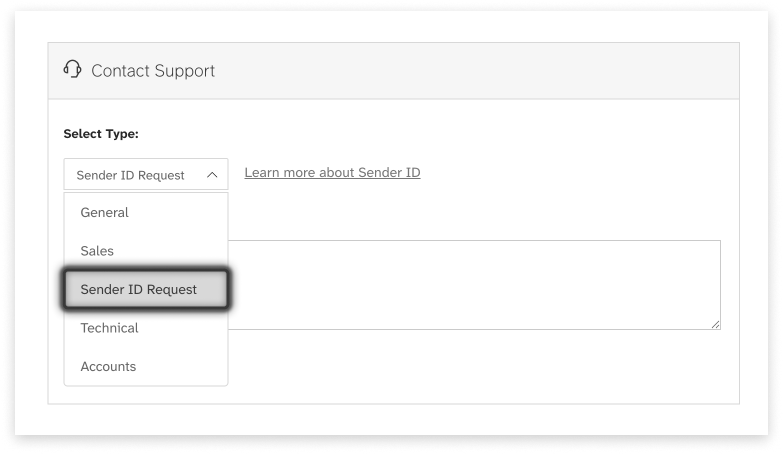Image resolution: width=783 pixels, height=454 pixels.
Task: Click the upward arrow beside Sender ID Request
Action: (x=212, y=175)
